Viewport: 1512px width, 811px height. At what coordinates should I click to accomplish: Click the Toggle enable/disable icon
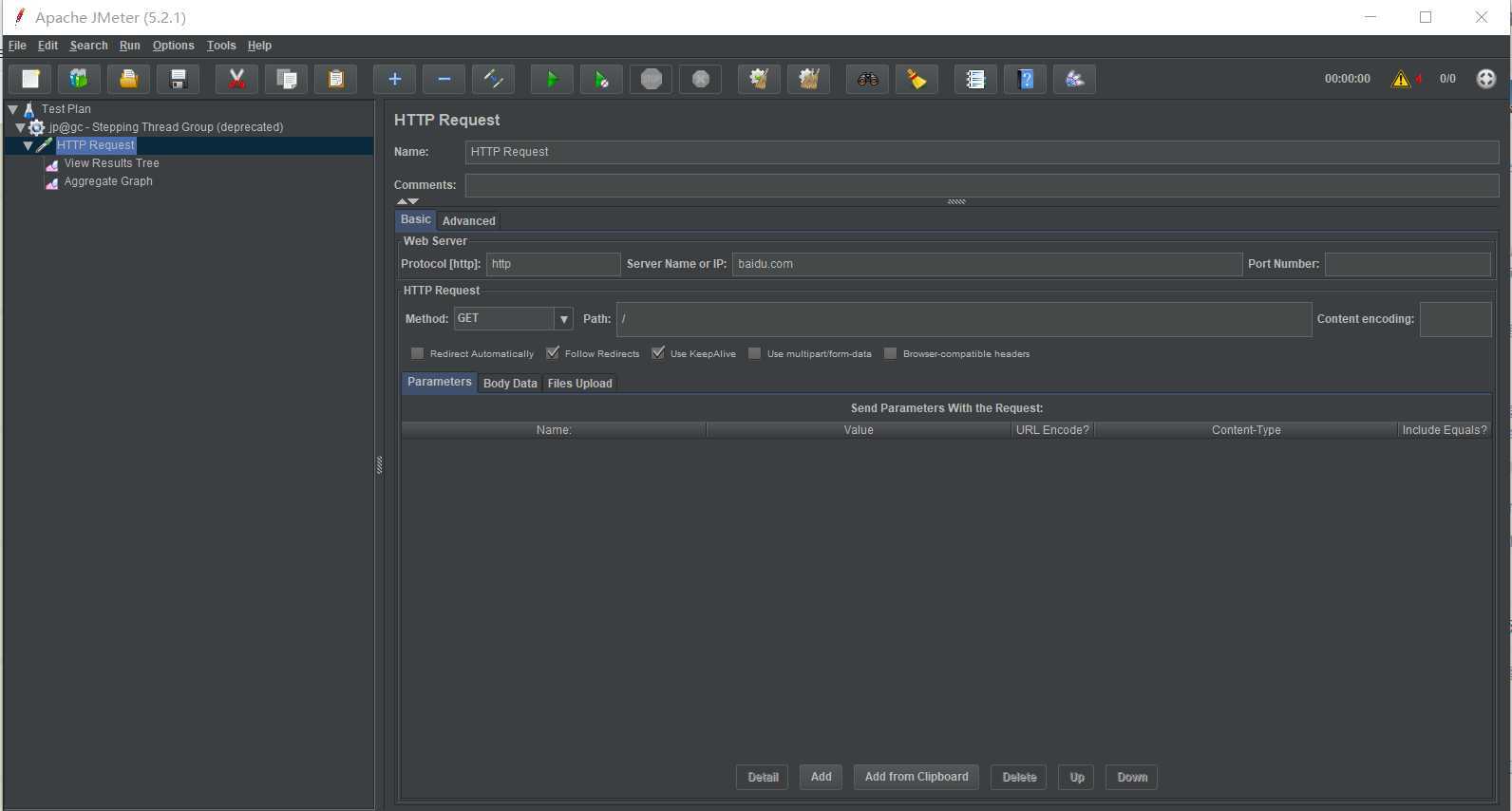(494, 79)
